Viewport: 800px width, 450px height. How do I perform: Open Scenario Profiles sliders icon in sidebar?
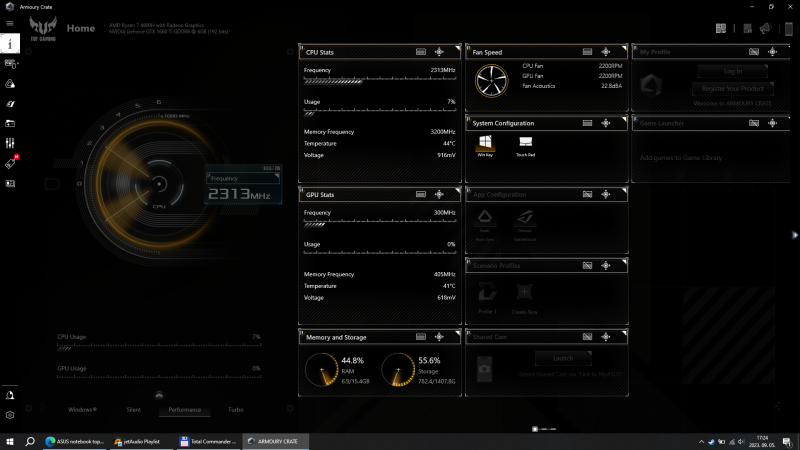10,143
